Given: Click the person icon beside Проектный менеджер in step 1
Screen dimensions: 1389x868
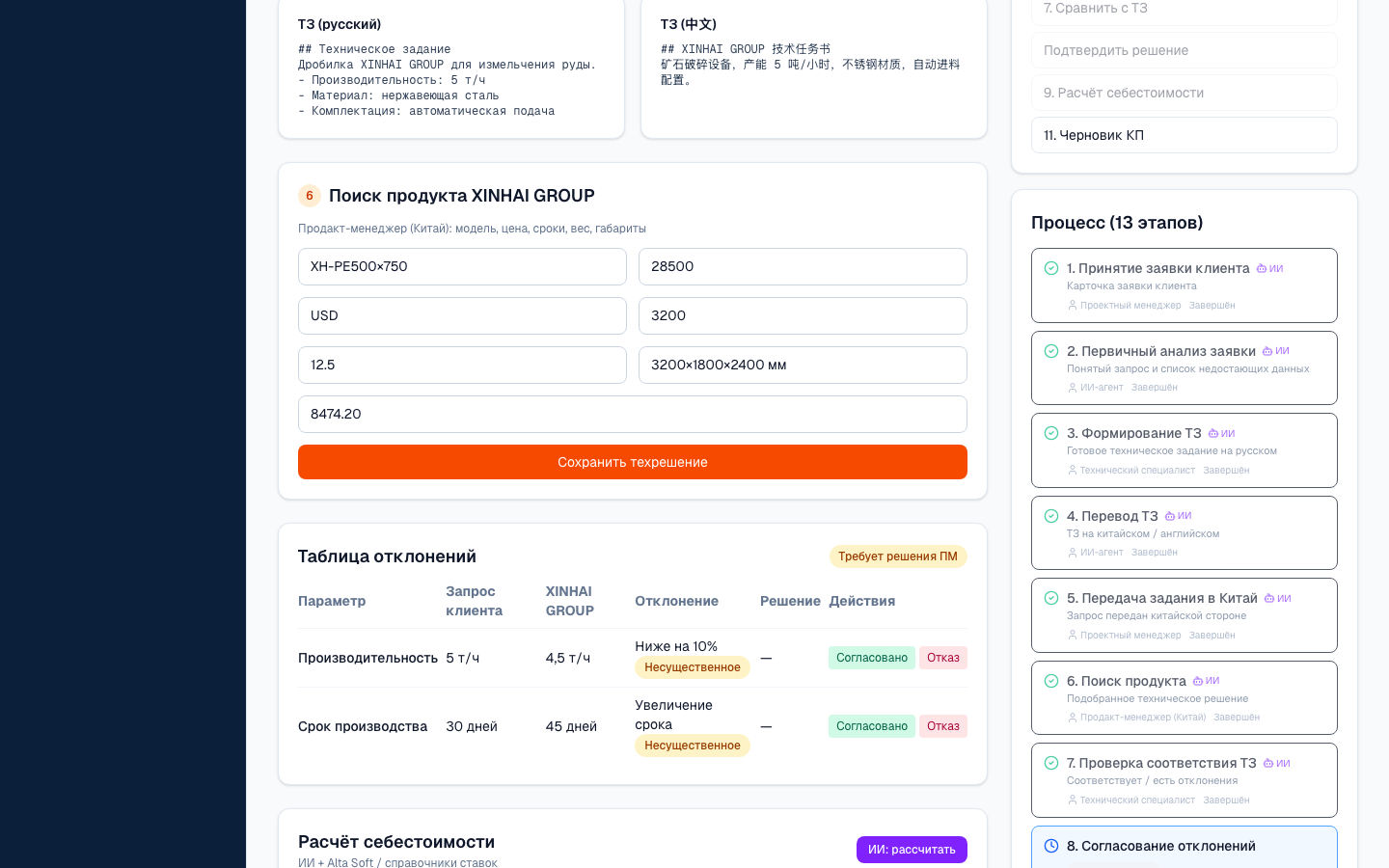Looking at the screenshot, I should click(1072, 305).
